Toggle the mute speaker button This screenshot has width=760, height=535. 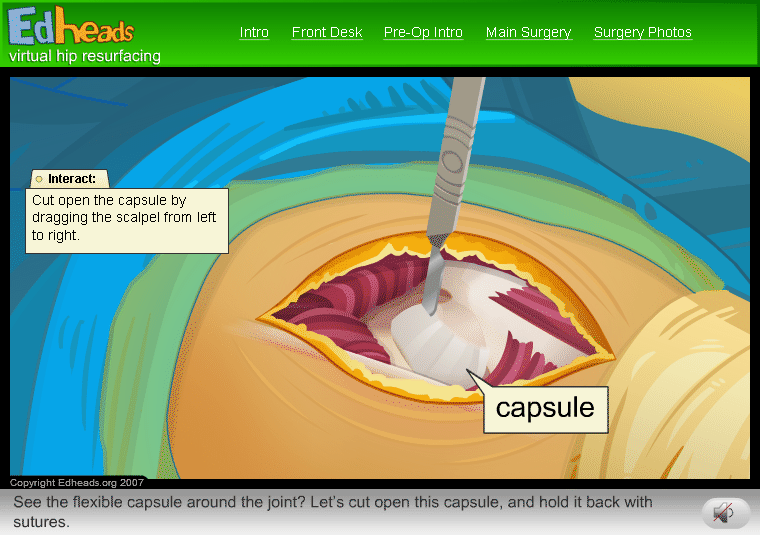pos(725,513)
